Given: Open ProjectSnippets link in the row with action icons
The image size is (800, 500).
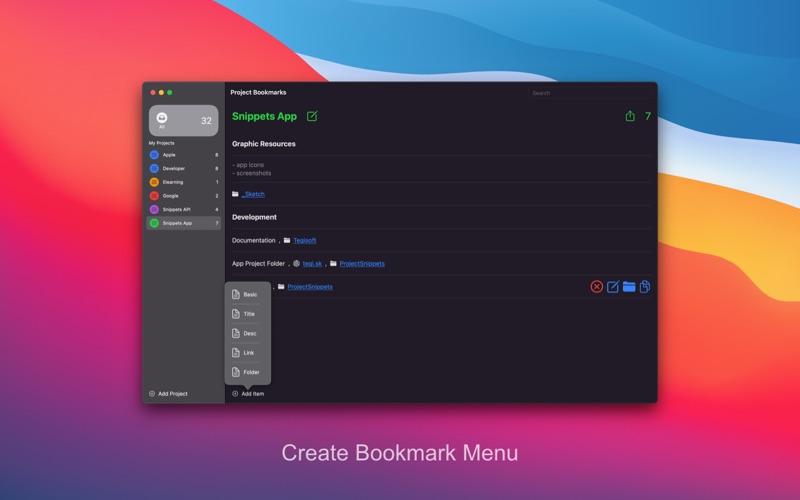Looking at the screenshot, I should point(310,287).
